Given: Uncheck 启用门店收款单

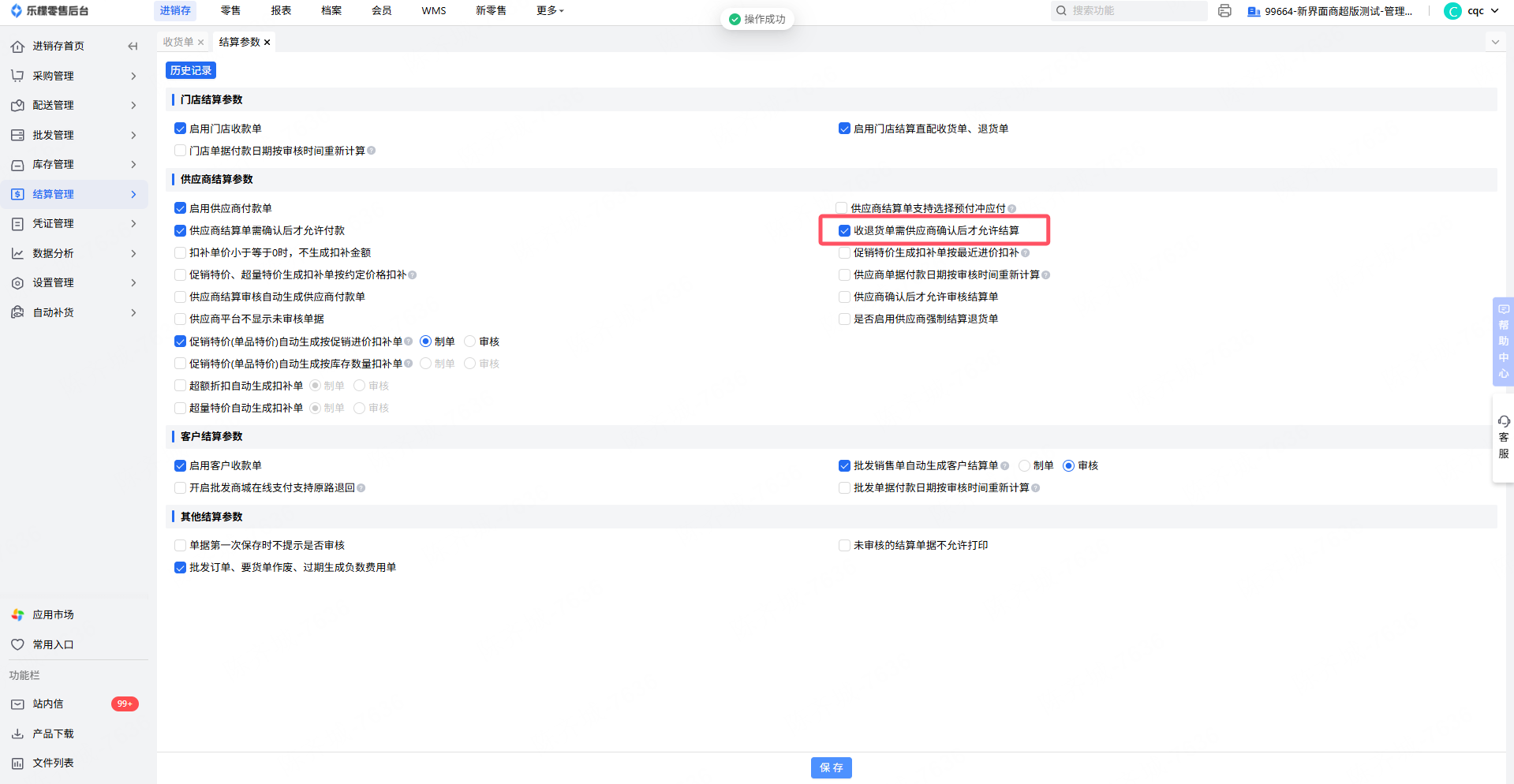Looking at the screenshot, I should tap(180, 129).
